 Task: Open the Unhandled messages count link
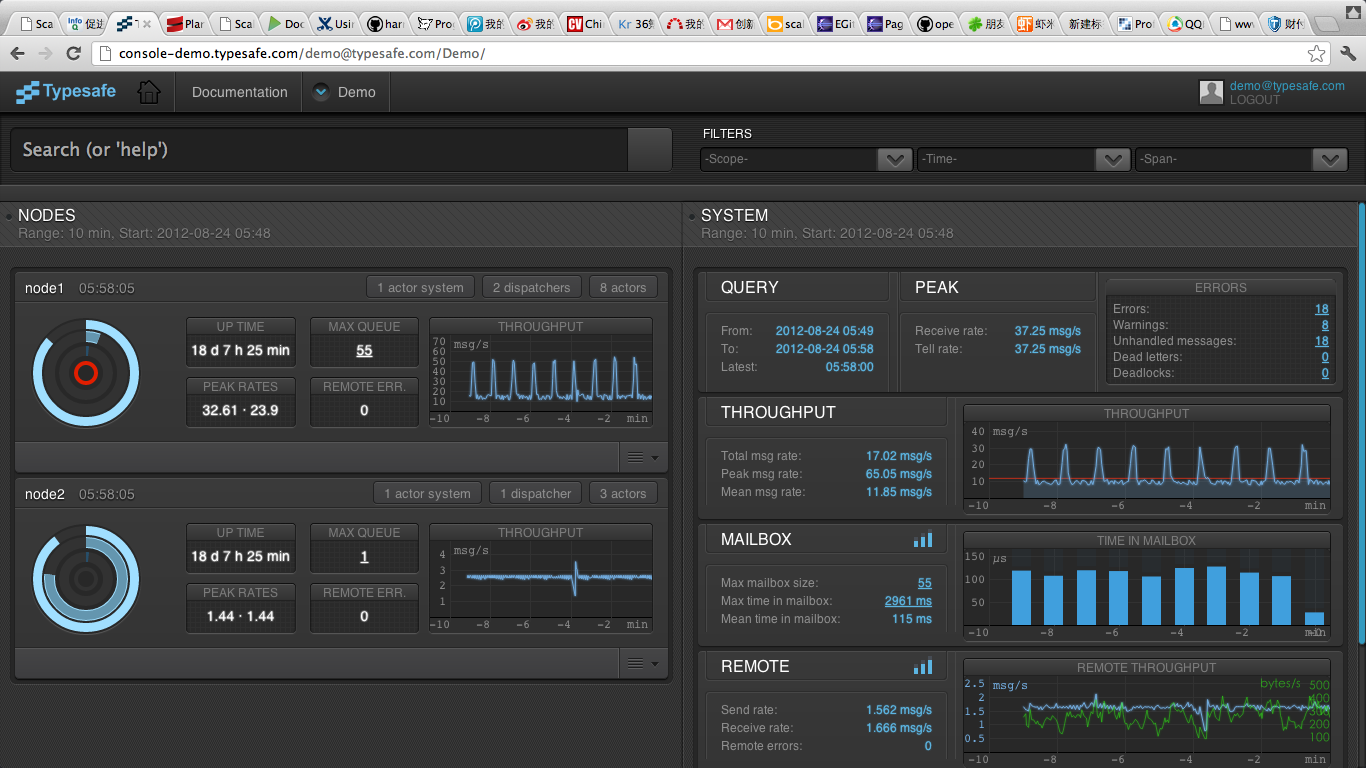(x=1321, y=341)
